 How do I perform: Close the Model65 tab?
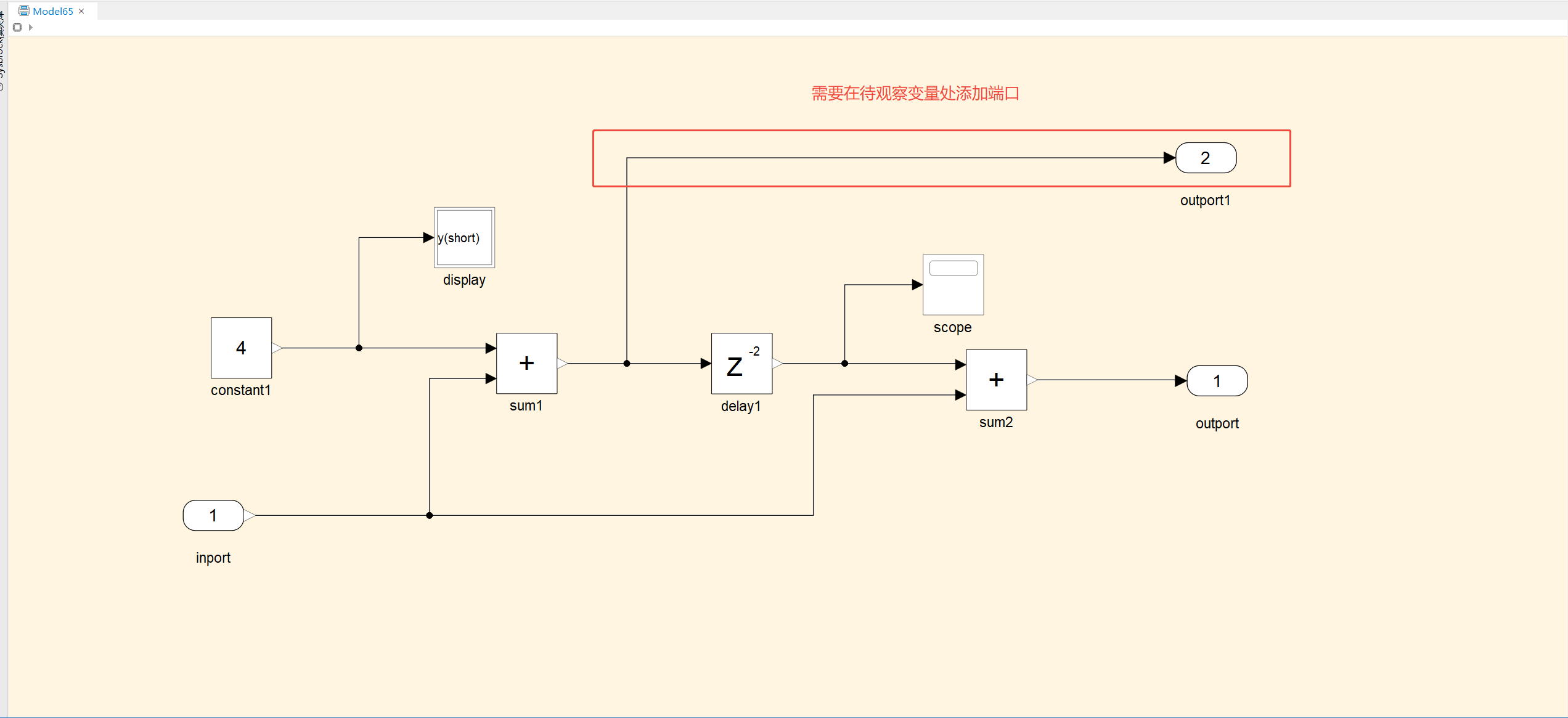pos(81,11)
